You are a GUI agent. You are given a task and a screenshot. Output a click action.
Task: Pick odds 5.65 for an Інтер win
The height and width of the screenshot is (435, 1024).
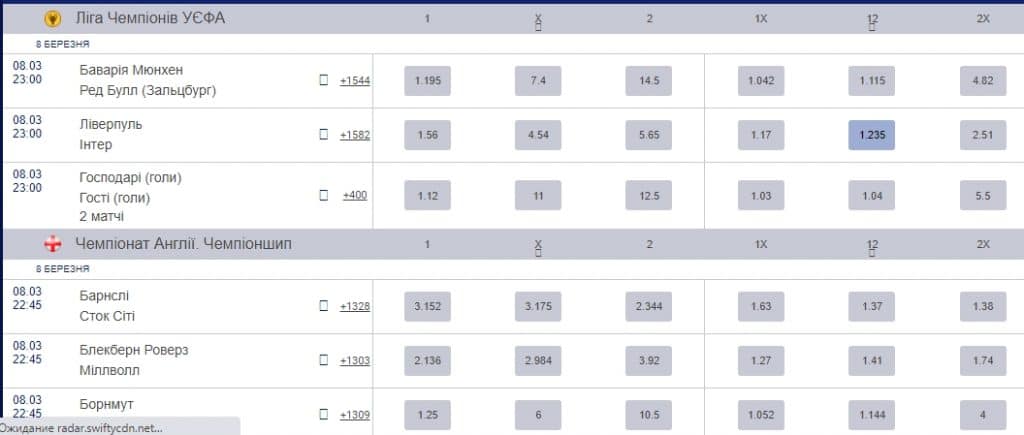point(649,135)
